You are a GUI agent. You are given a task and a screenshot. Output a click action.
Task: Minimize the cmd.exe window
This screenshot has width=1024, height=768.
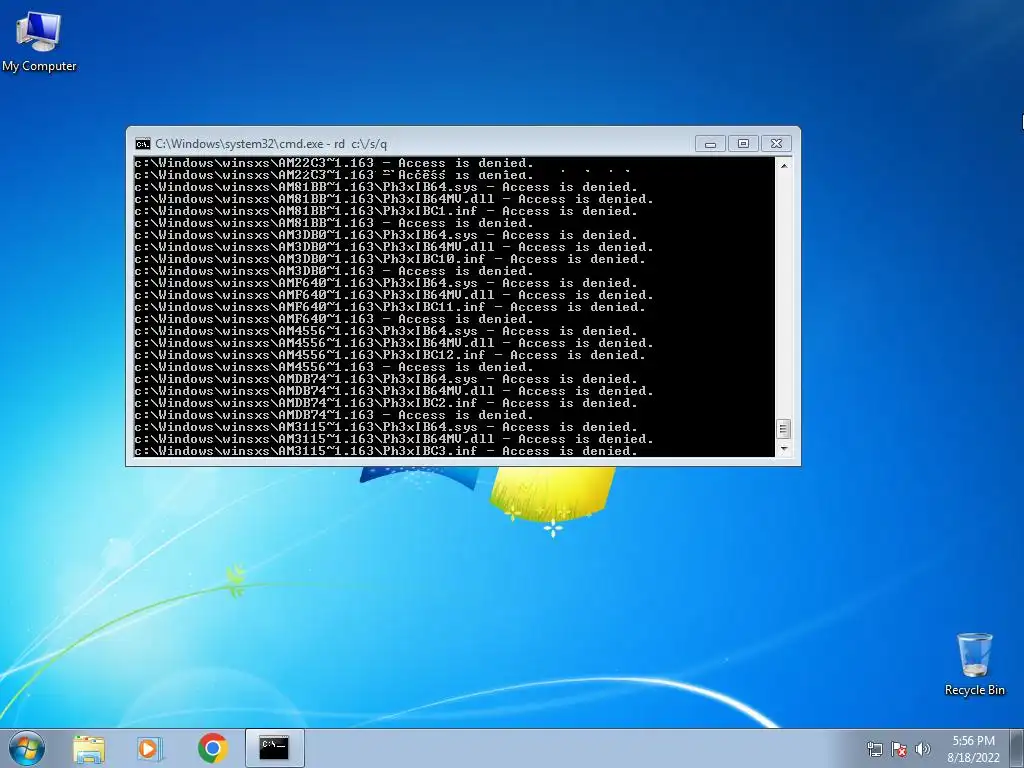coord(710,144)
